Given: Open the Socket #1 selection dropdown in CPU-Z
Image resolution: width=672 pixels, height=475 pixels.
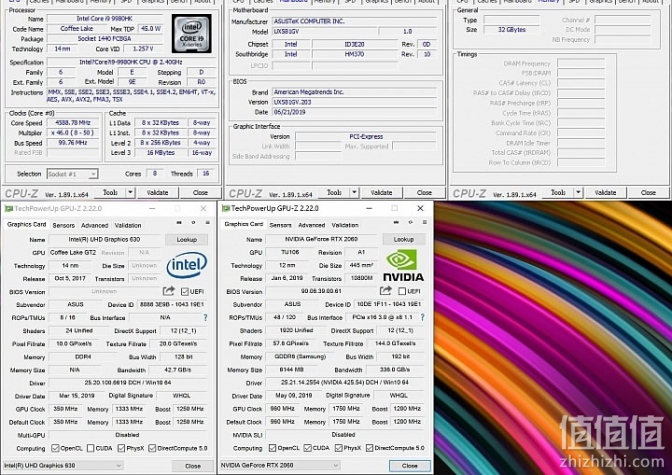Looking at the screenshot, I should coord(72,174).
